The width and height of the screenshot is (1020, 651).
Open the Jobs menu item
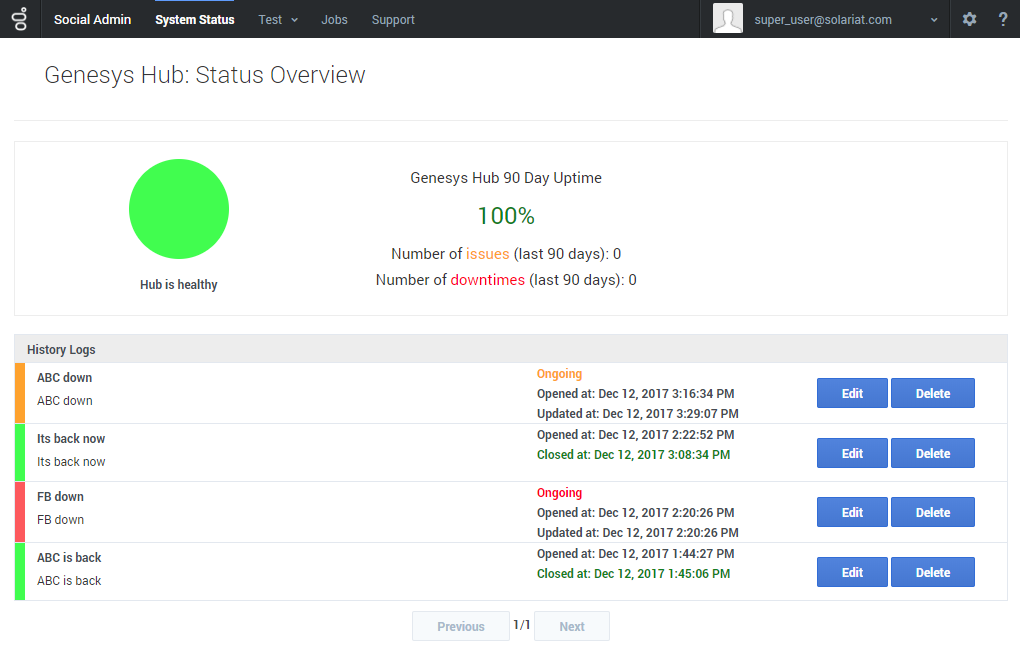click(334, 20)
